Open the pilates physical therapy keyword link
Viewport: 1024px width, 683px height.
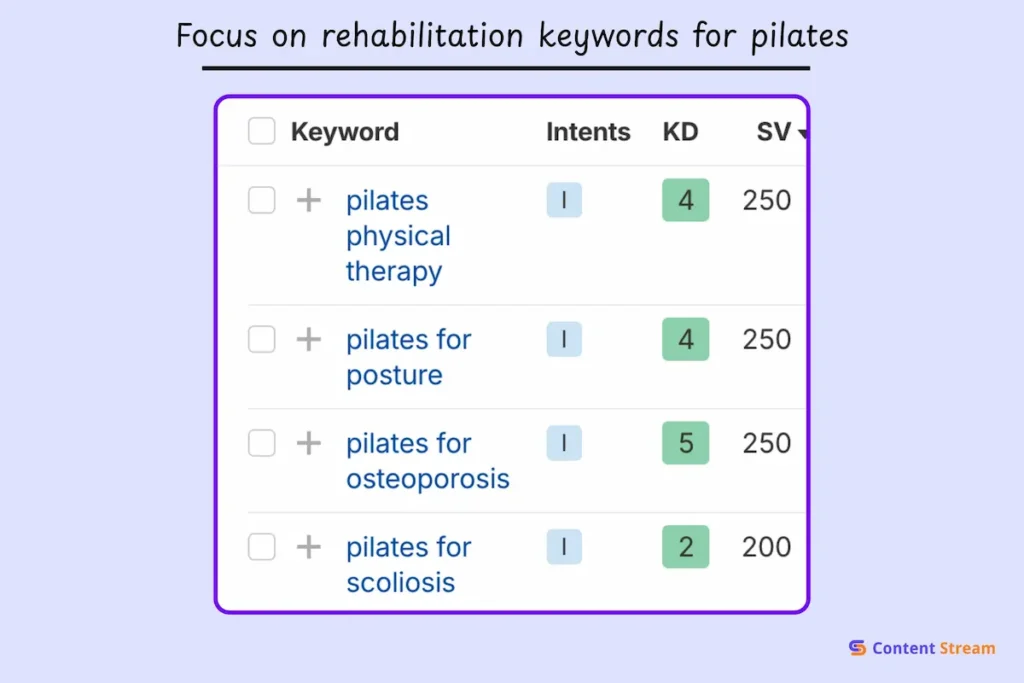click(397, 235)
